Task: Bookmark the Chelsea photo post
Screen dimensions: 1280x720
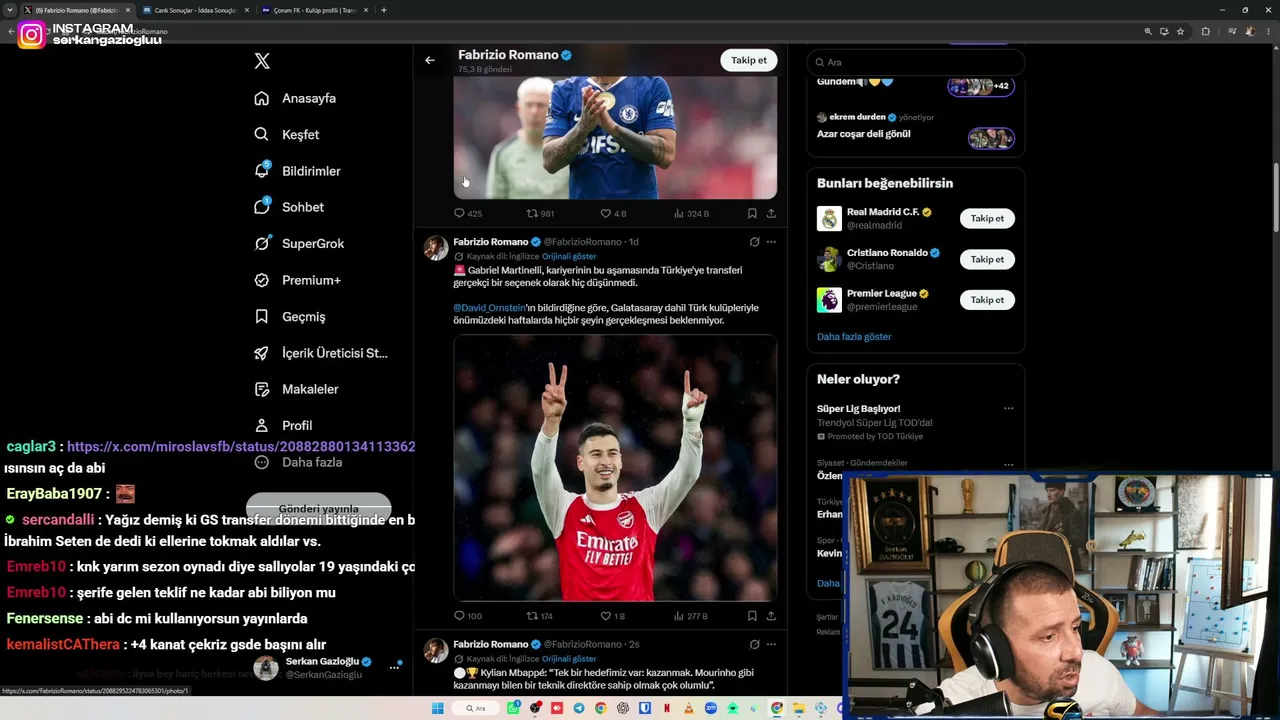Action: [x=752, y=213]
